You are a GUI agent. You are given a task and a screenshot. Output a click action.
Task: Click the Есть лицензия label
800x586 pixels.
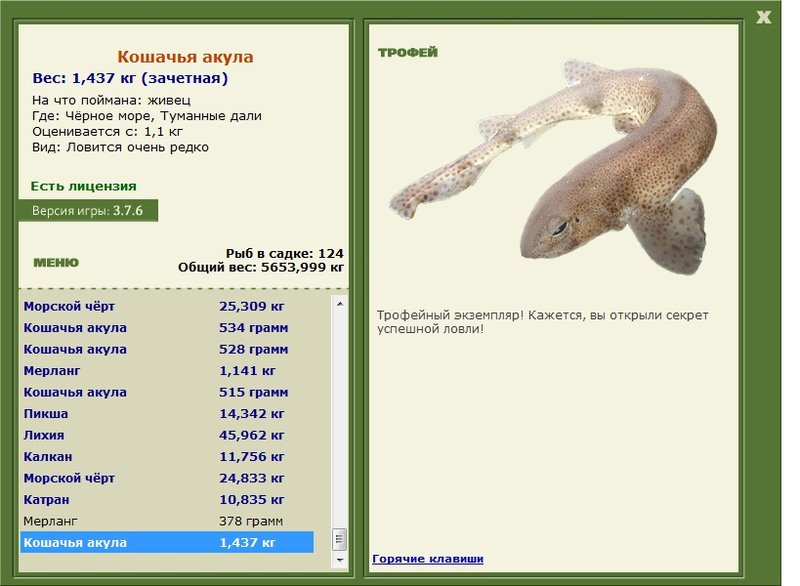click(x=83, y=186)
